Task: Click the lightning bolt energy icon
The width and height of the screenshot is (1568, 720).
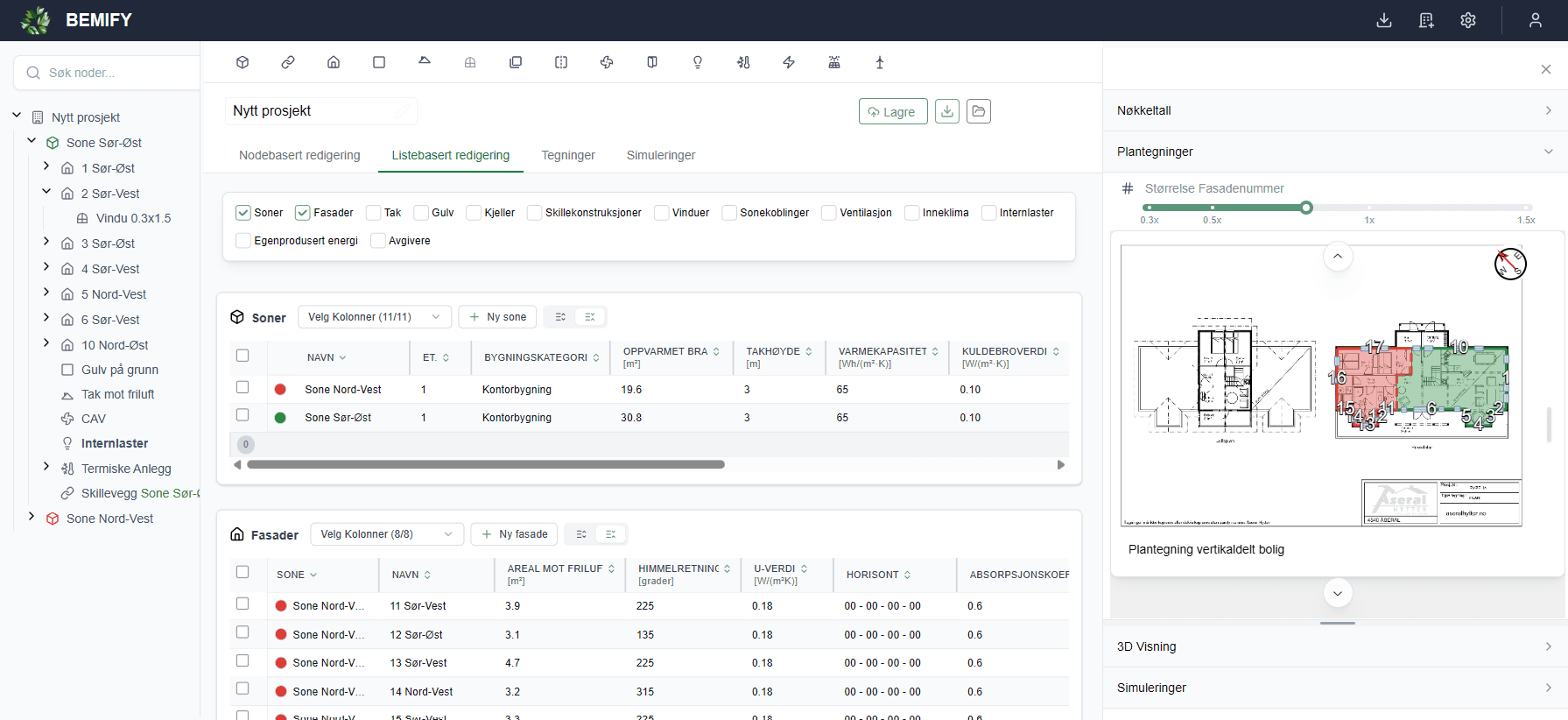Action: 789,62
